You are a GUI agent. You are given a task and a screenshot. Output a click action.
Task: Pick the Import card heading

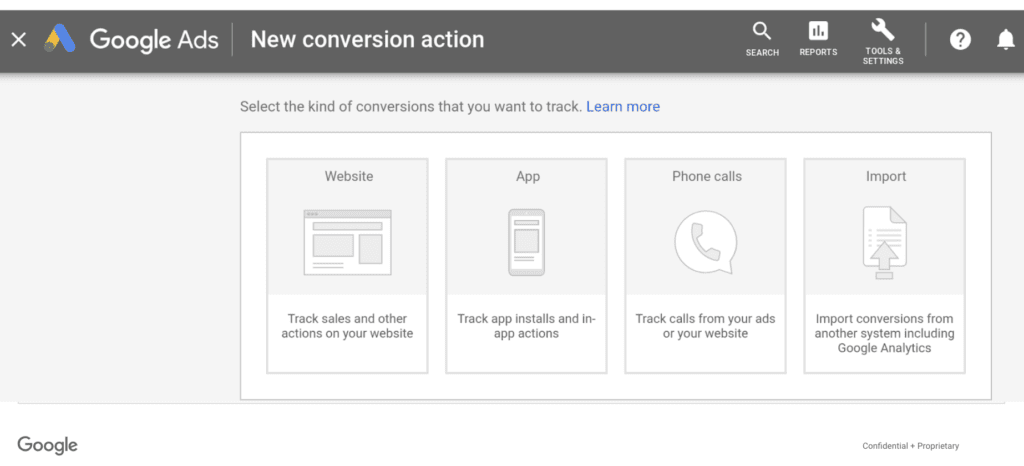click(x=885, y=176)
